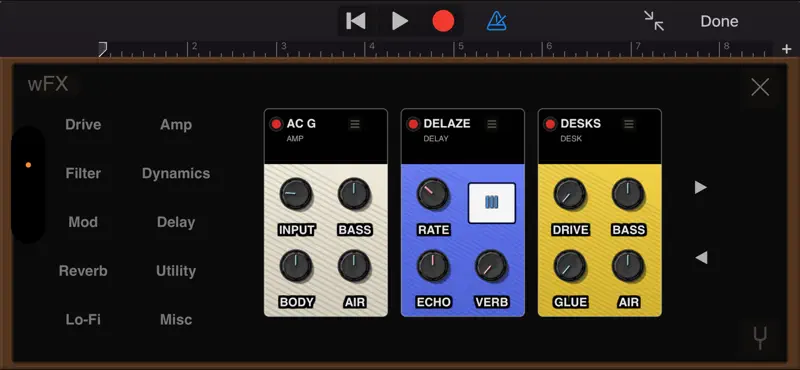Toggle the AC G amp power button
800x370 pixels.
point(276,124)
